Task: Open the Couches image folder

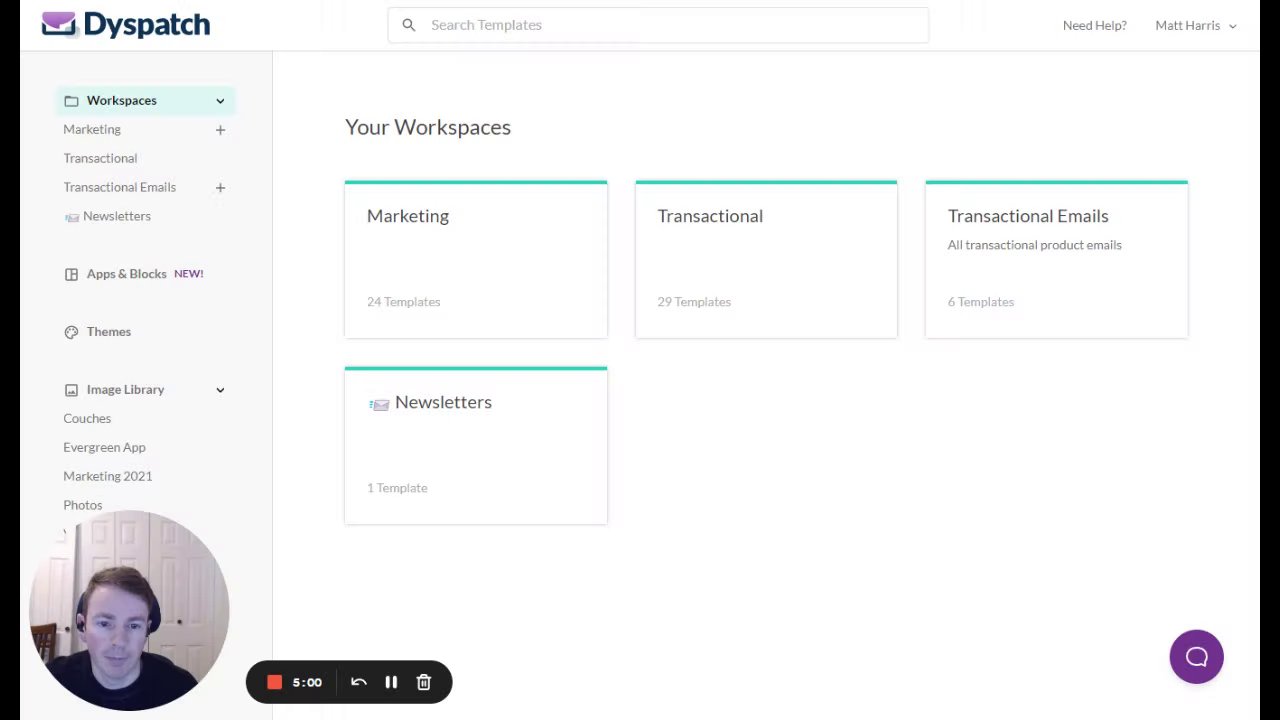Action: pos(87,419)
